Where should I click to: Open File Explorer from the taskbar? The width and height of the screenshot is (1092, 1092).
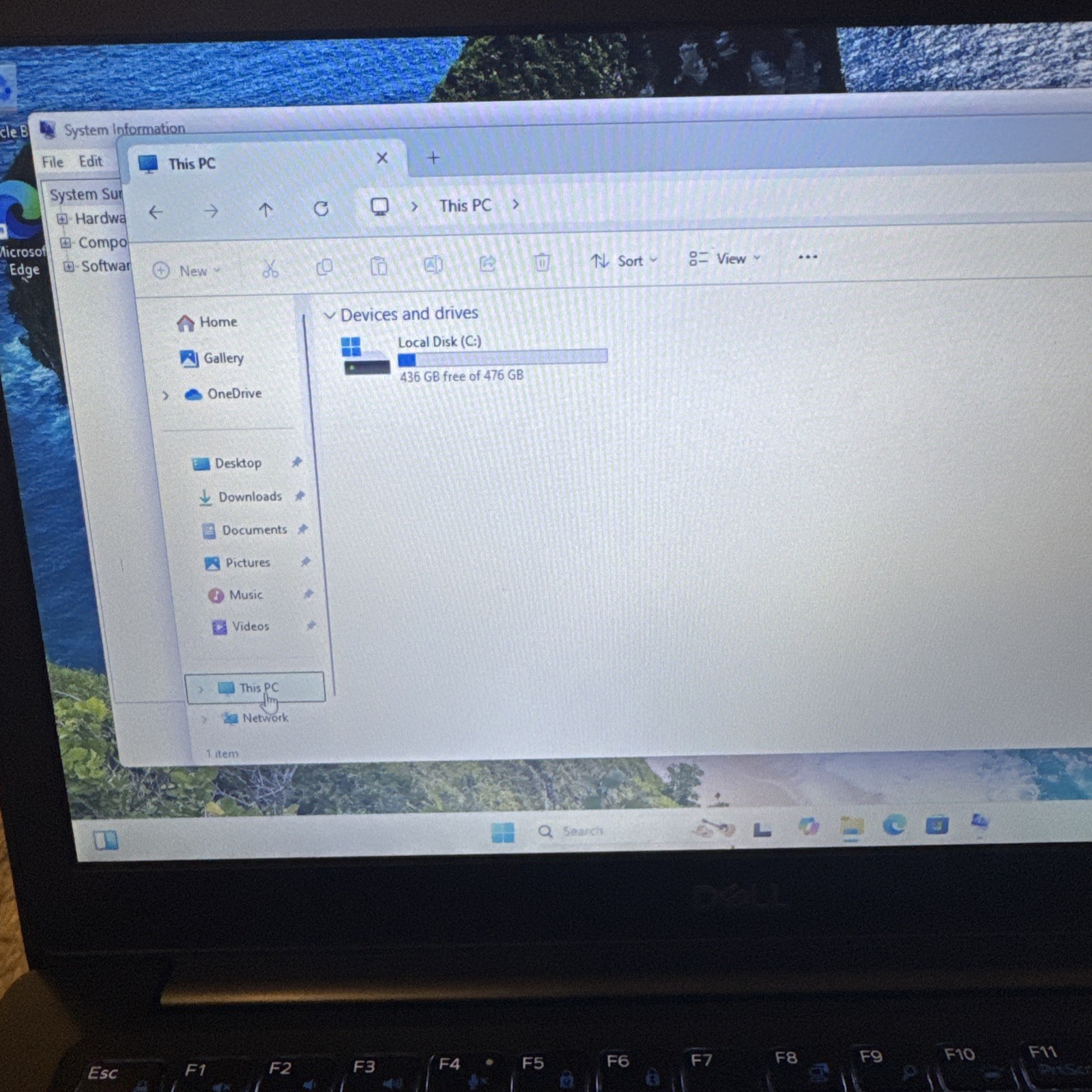click(x=851, y=828)
